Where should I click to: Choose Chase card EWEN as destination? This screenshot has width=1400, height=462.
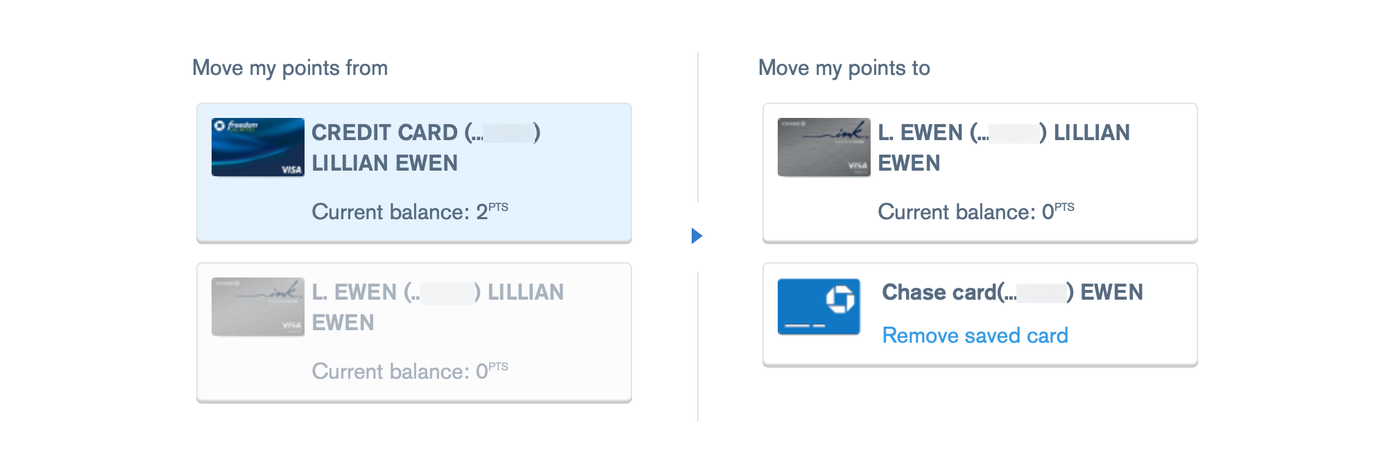980,314
